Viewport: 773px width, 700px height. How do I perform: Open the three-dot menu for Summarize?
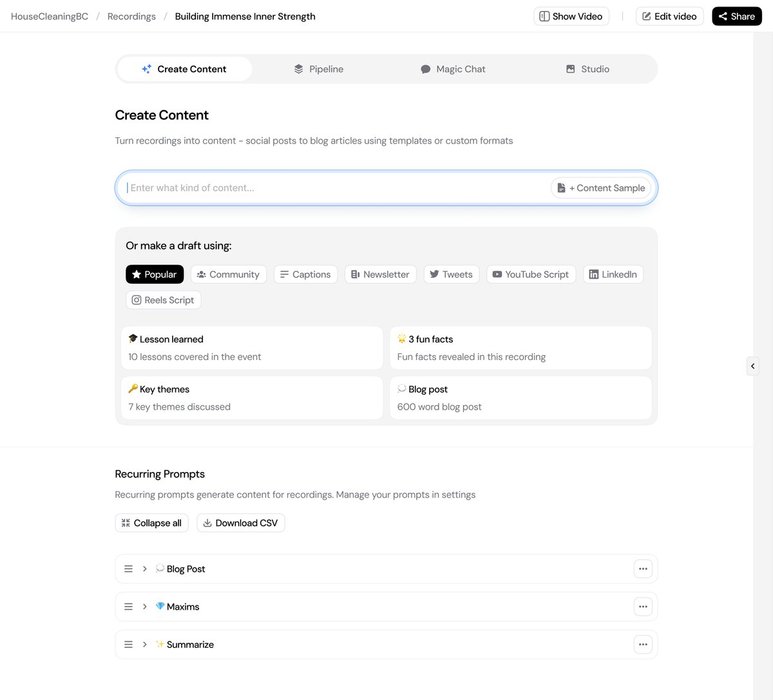point(643,645)
